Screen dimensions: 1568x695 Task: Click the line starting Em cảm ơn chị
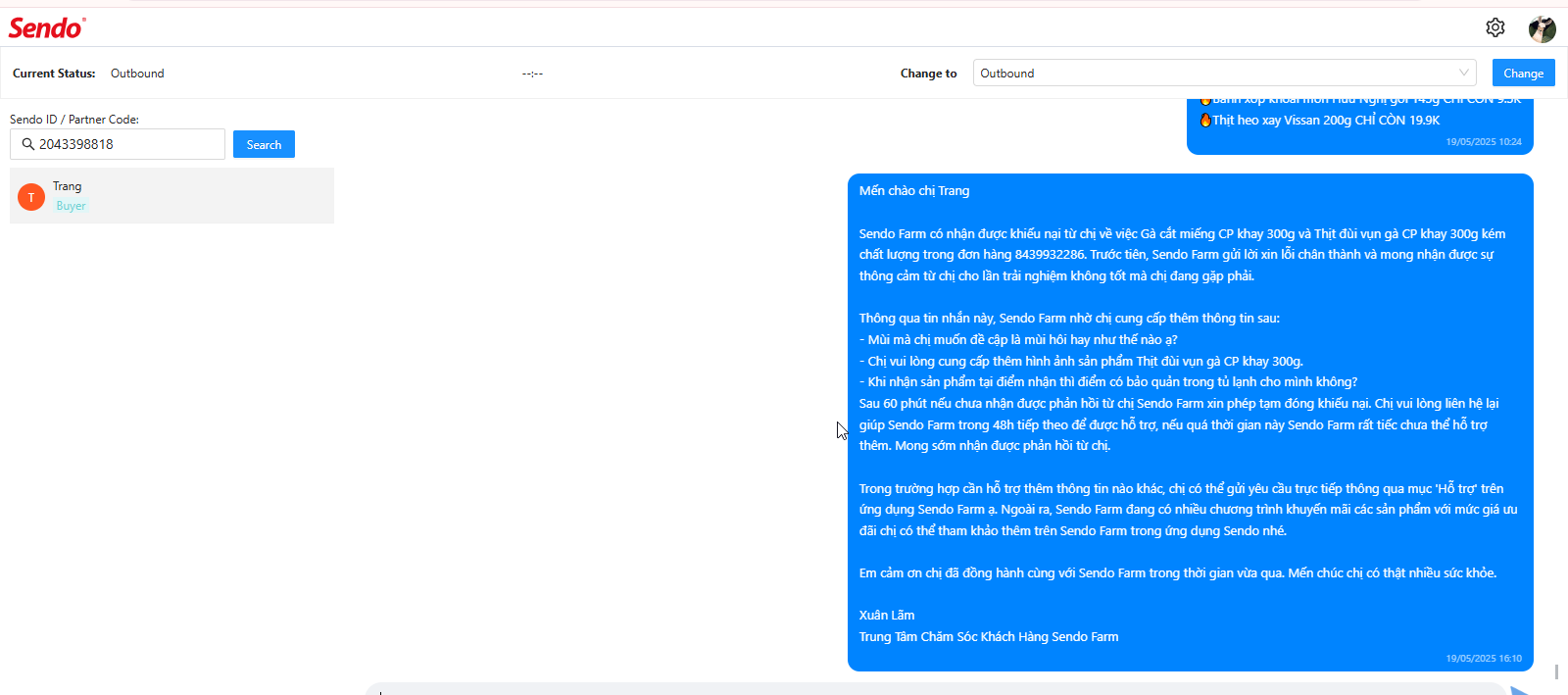point(1178,573)
